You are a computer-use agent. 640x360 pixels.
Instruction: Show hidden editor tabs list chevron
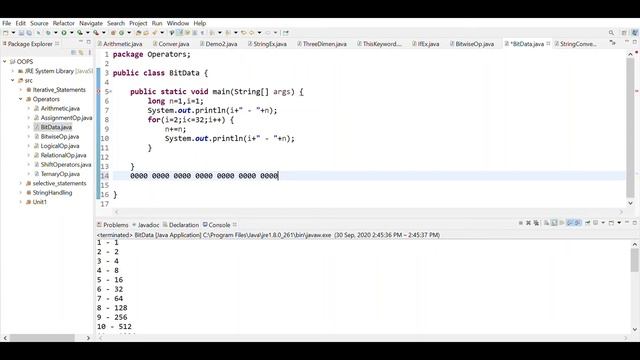pos(612,42)
